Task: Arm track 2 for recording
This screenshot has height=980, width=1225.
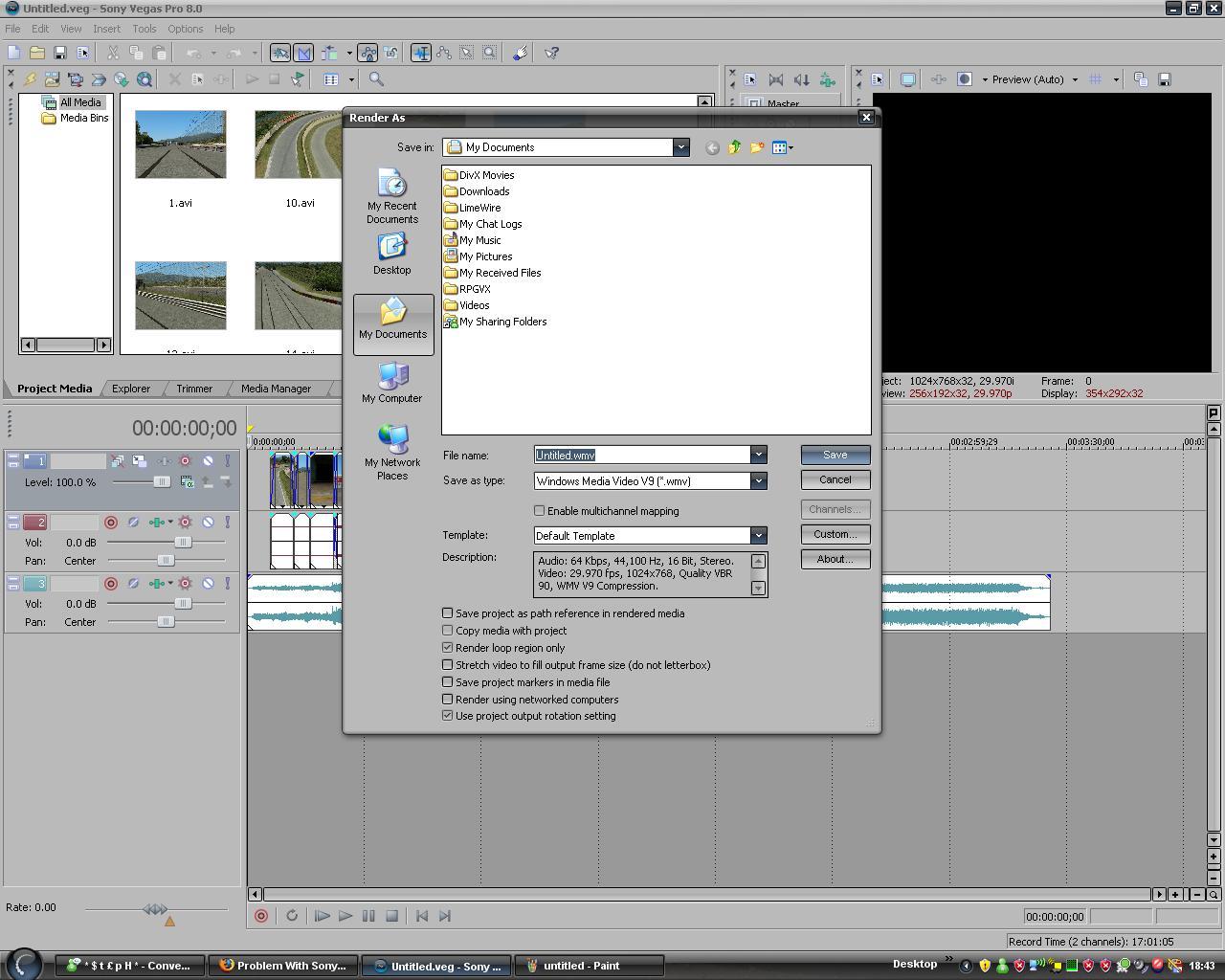Action: [x=111, y=523]
